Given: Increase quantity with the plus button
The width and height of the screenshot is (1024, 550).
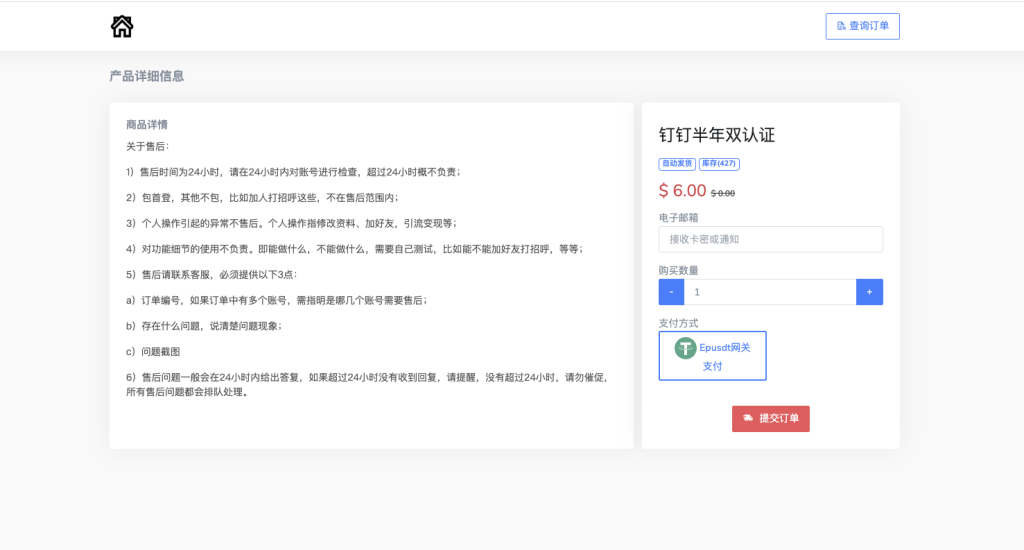Looking at the screenshot, I should point(869,292).
